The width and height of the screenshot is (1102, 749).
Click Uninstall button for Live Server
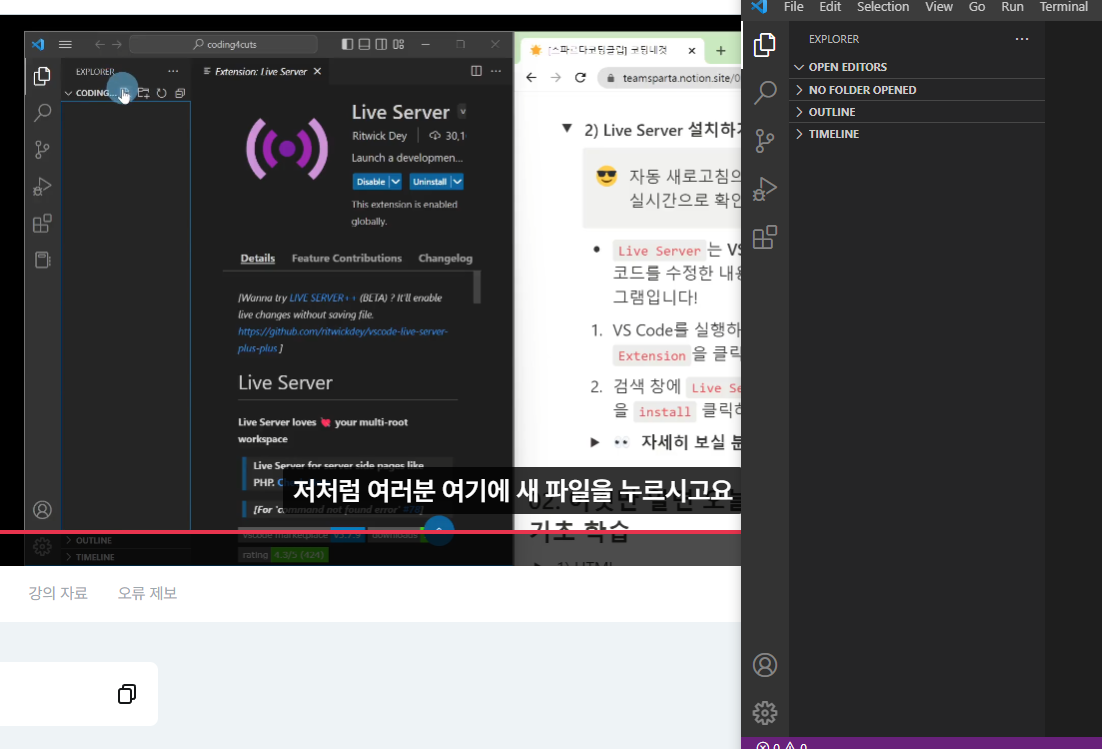tap(429, 181)
